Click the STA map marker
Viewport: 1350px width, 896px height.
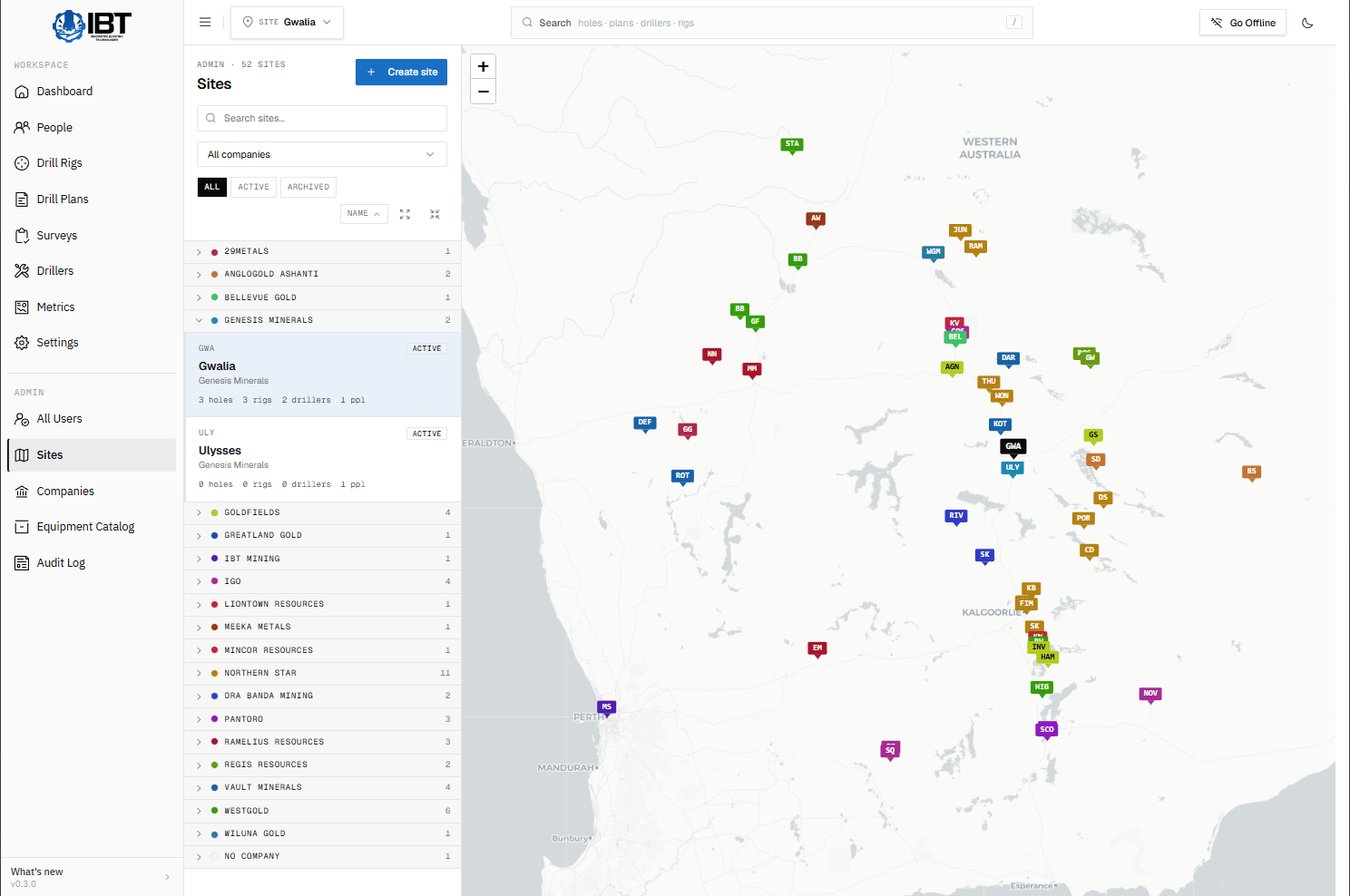point(792,144)
